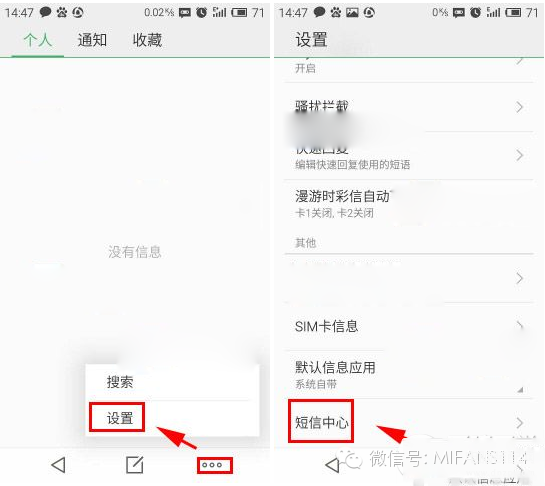Image resolution: width=545 pixels, height=486 pixels.
Task: Tap the compose new message icon
Action: point(135,465)
